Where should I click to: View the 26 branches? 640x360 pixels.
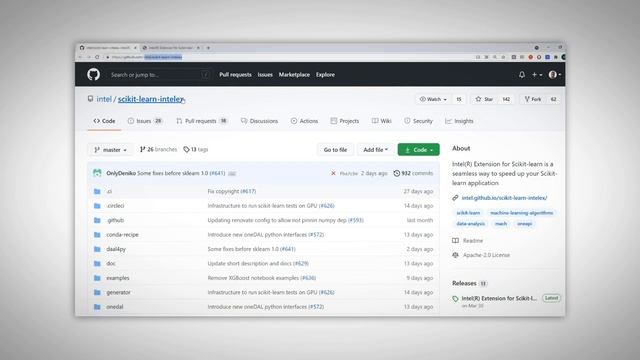coord(158,149)
